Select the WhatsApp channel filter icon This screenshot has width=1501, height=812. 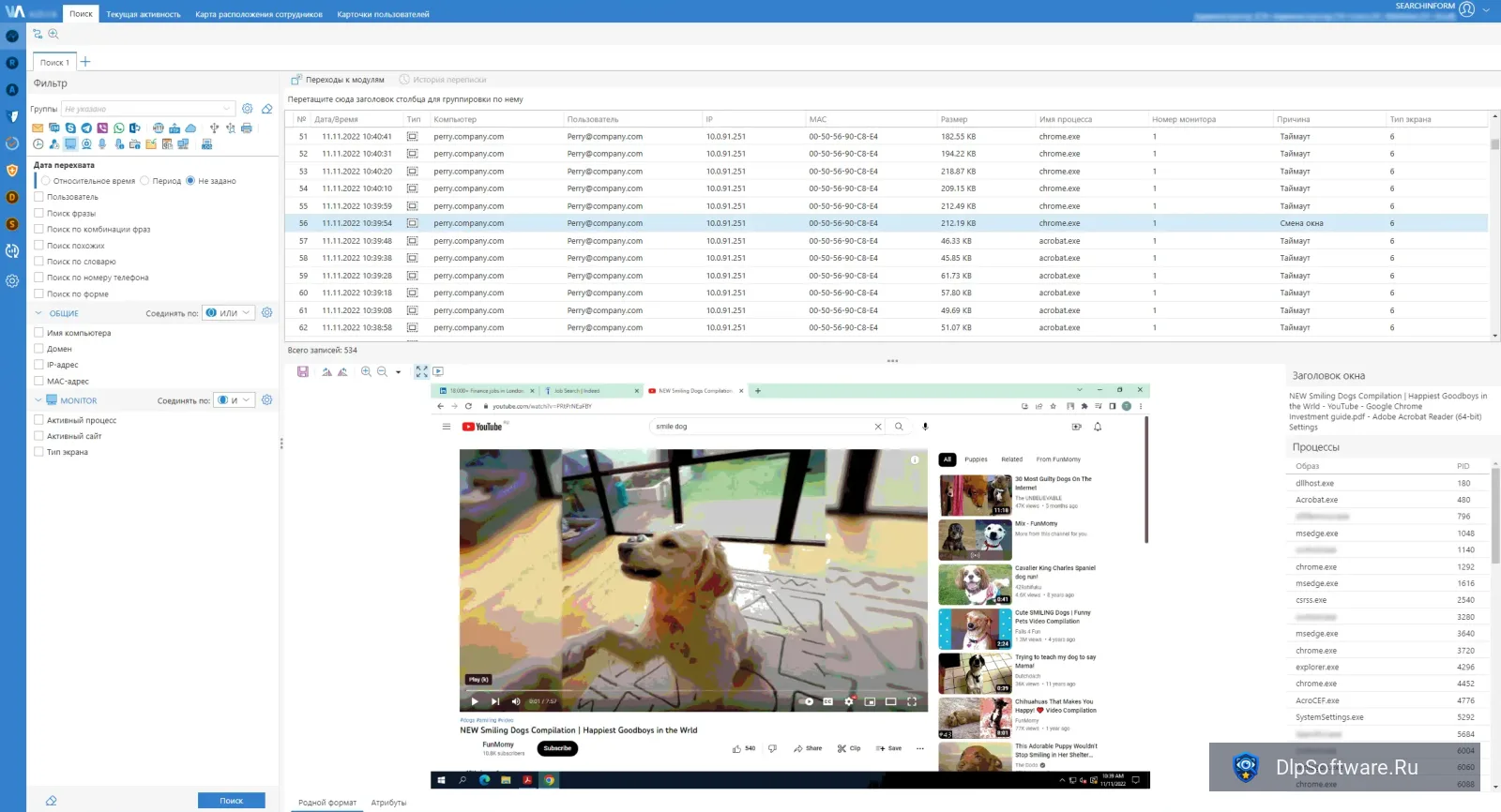coord(119,128)
